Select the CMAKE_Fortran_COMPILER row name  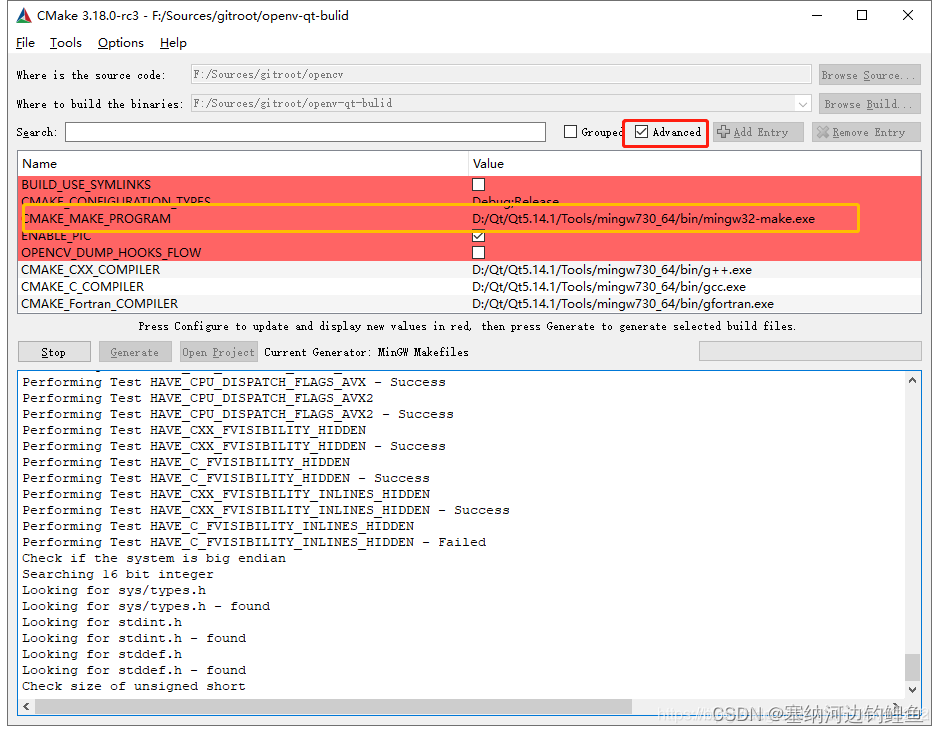coord(99,304)
